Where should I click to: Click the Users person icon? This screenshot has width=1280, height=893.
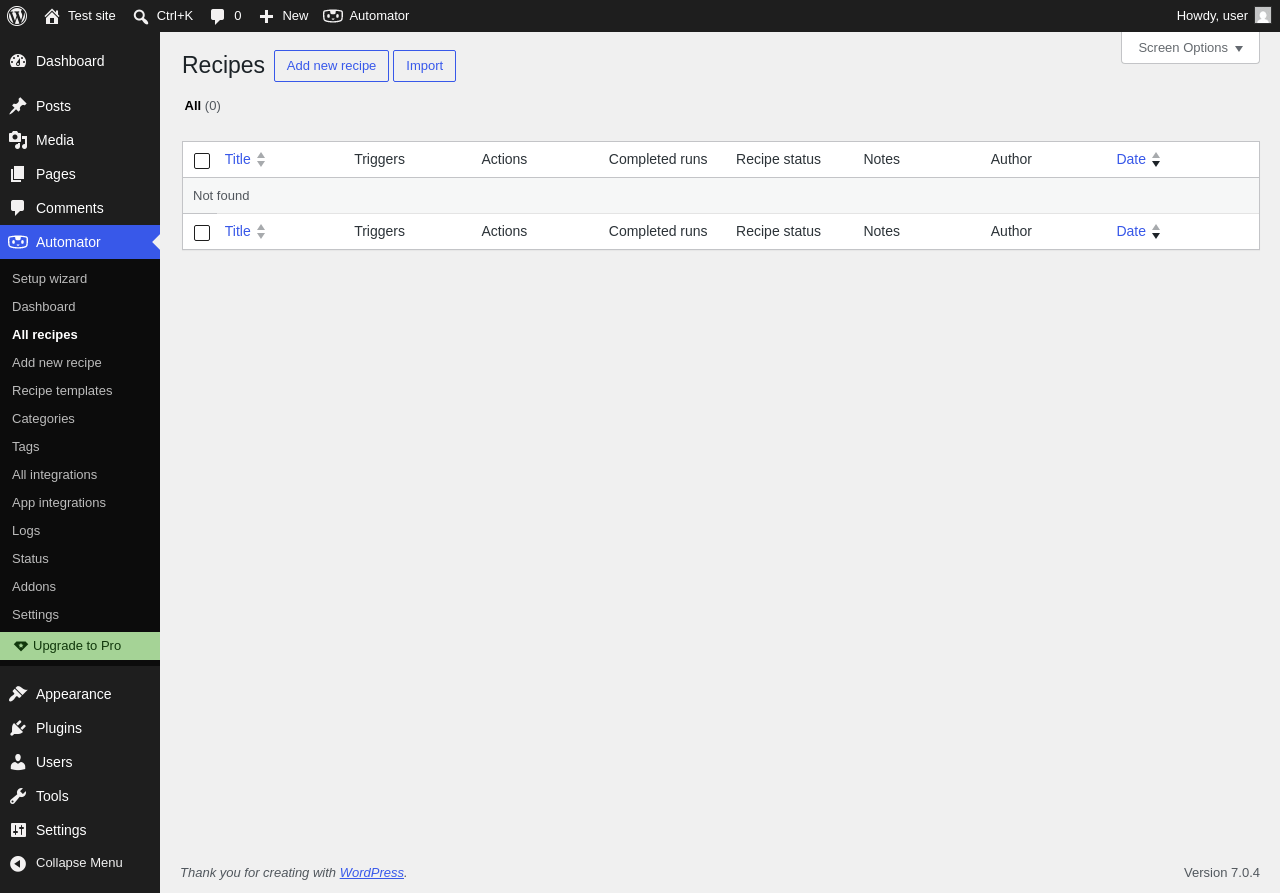(18, 762)
